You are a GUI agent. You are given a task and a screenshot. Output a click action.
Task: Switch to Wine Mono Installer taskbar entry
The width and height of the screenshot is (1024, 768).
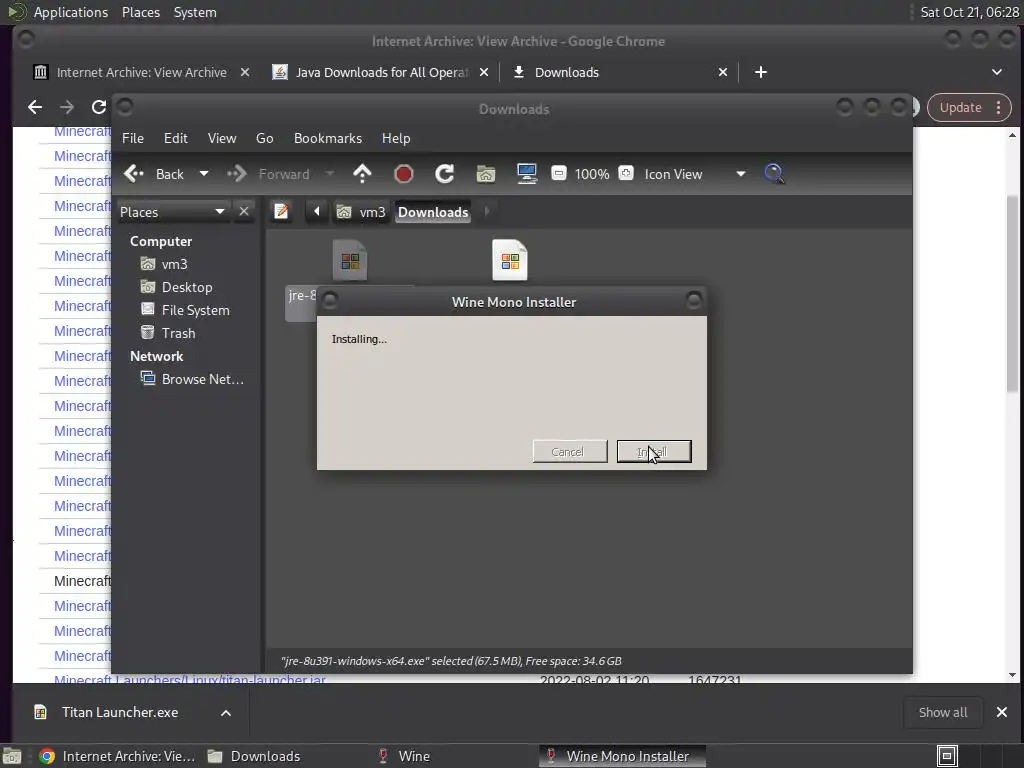tap(622, 756)
